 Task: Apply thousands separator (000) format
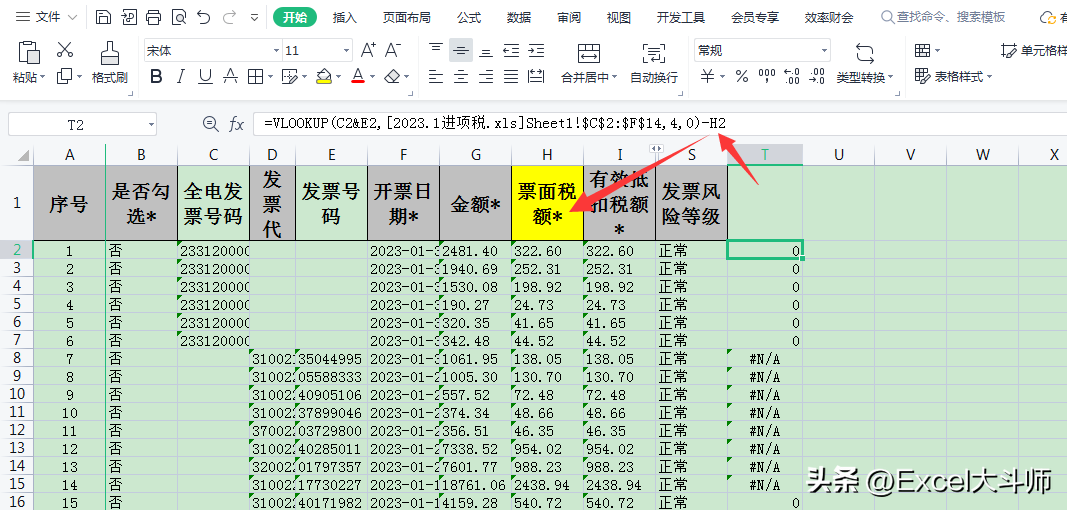[x=767, y=76]
